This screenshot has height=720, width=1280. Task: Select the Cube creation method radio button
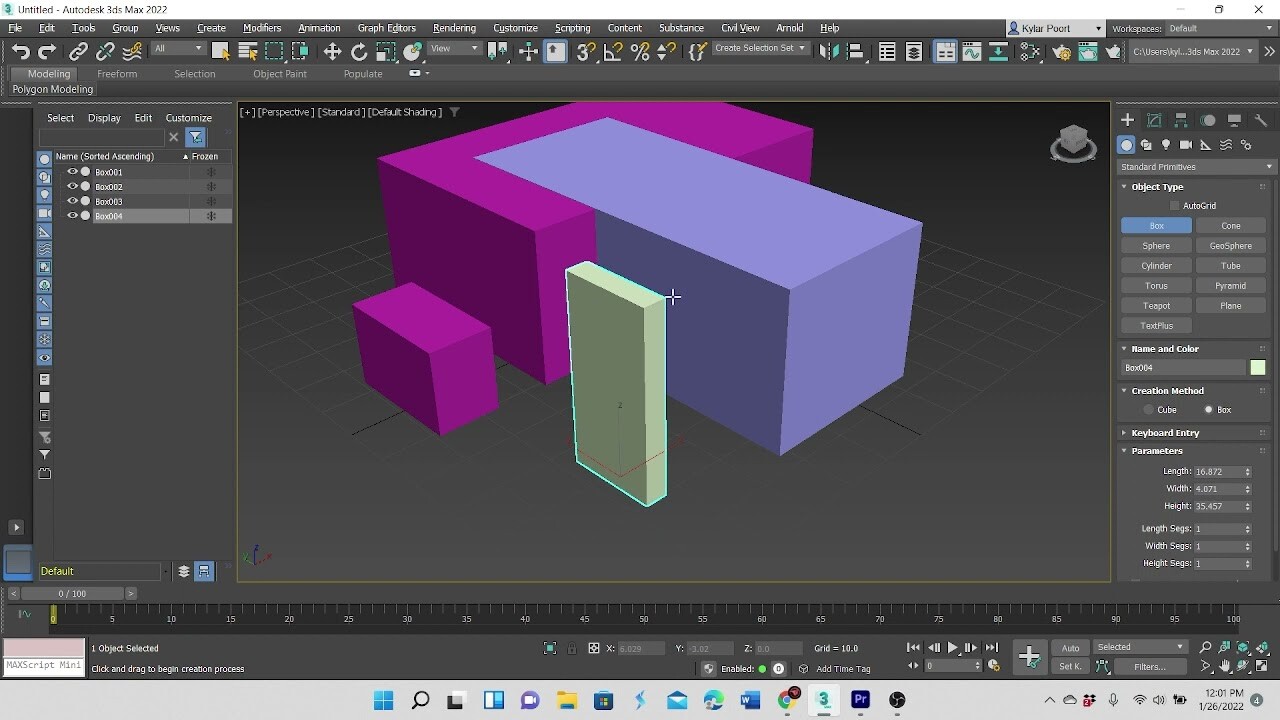1149,410
